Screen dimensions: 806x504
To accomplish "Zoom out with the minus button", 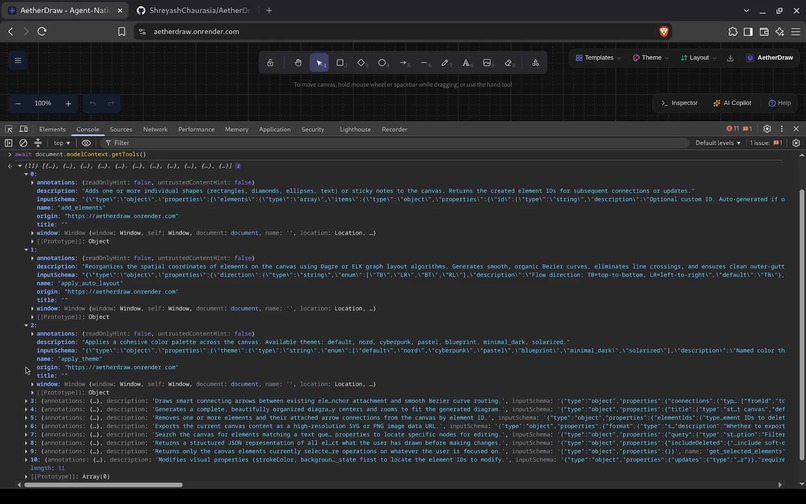I will coord(18,103).
